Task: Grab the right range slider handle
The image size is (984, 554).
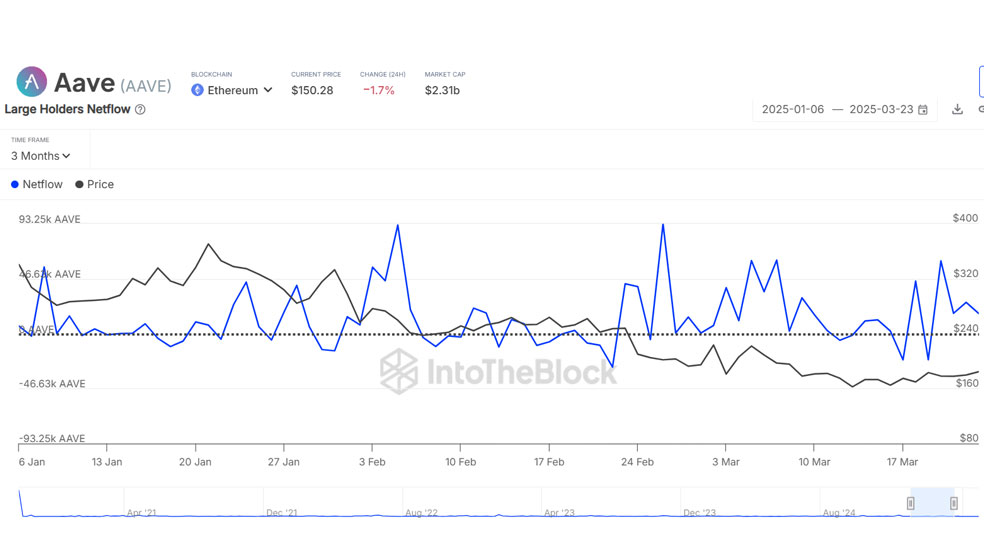Action: coord(954,503)
